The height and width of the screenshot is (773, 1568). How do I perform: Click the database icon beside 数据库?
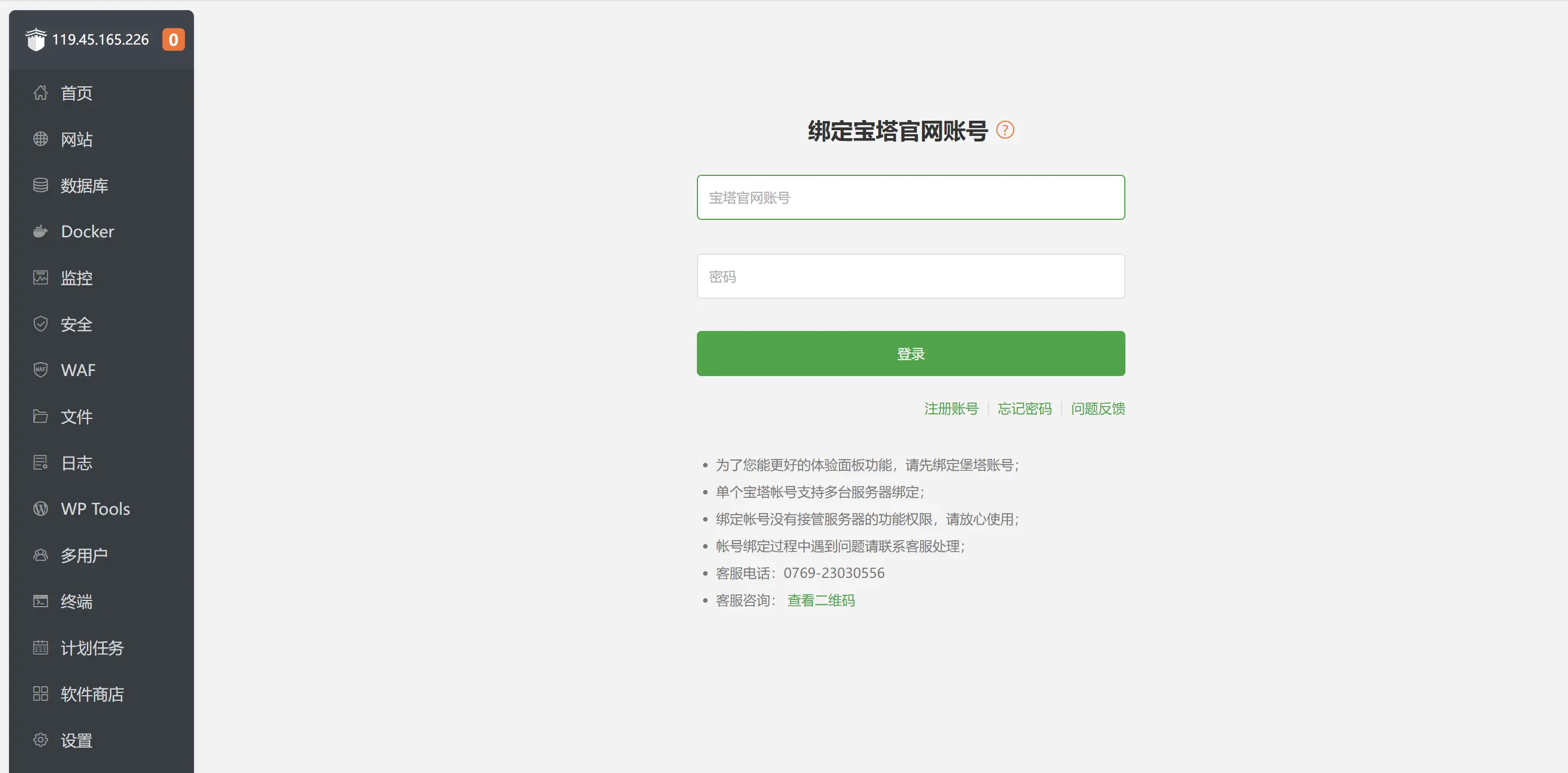tap(40, 185)
